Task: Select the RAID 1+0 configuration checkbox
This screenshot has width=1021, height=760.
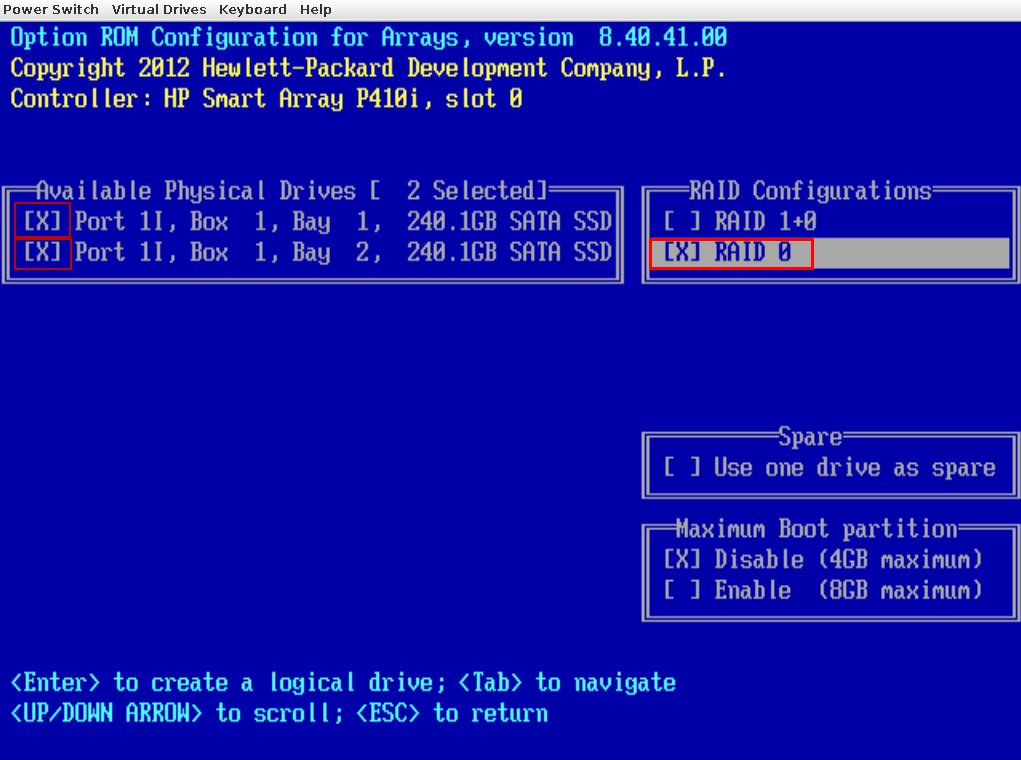Action: pyautogui.click(x=683, y=222)
